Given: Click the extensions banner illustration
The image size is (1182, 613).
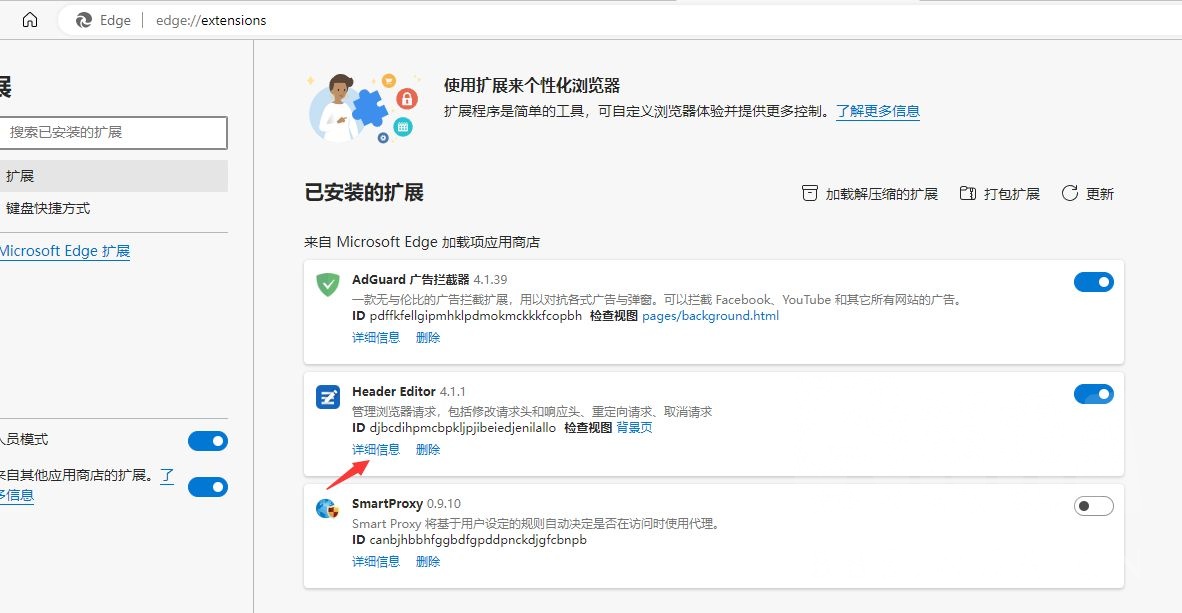Looking at the screenshot, I should click(x=363, y=108).
